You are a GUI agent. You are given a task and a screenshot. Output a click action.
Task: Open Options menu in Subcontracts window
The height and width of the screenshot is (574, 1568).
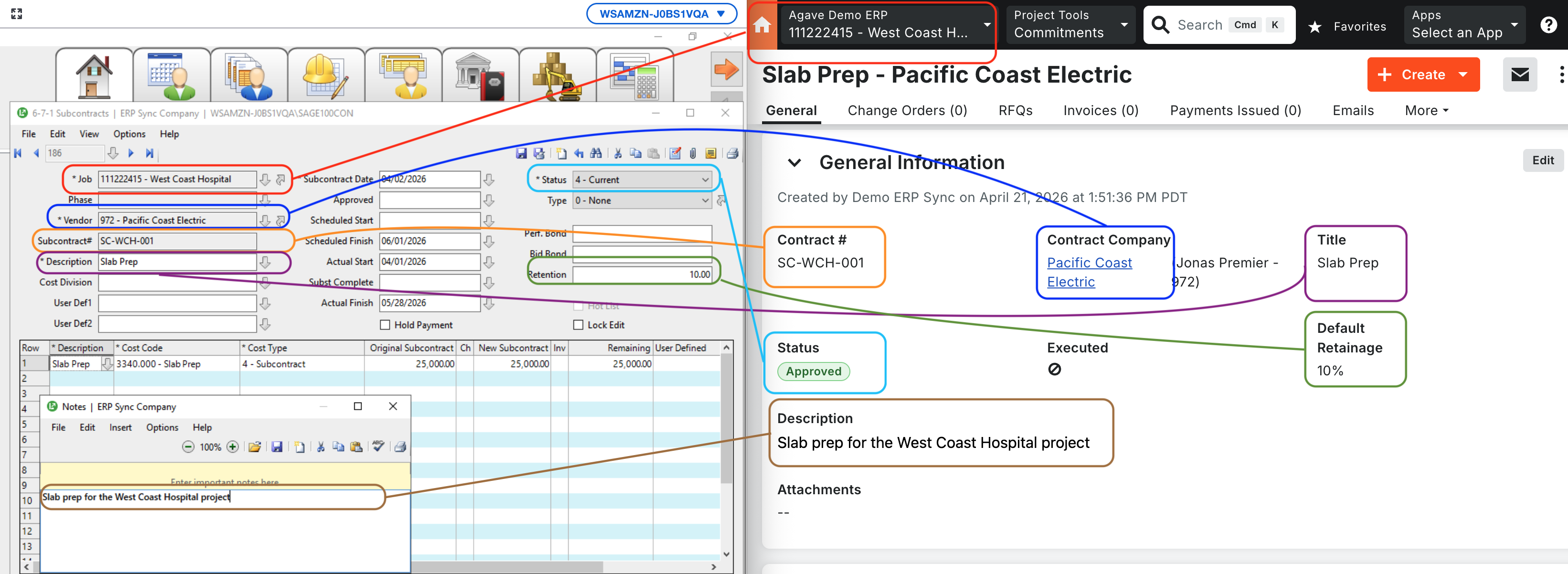click(129, 134)
